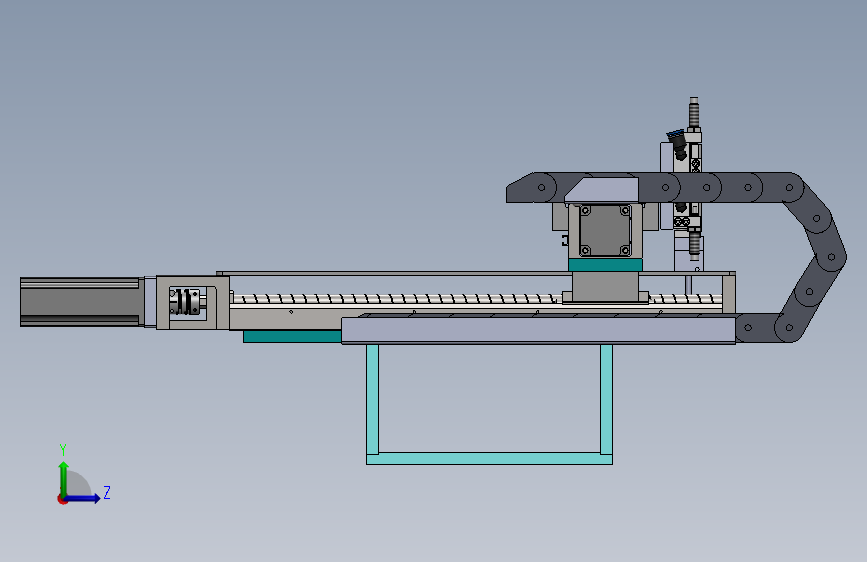867x562 pixels.
Task: Select the teal plate beneath the carriage motor
Action: point(605,265)
